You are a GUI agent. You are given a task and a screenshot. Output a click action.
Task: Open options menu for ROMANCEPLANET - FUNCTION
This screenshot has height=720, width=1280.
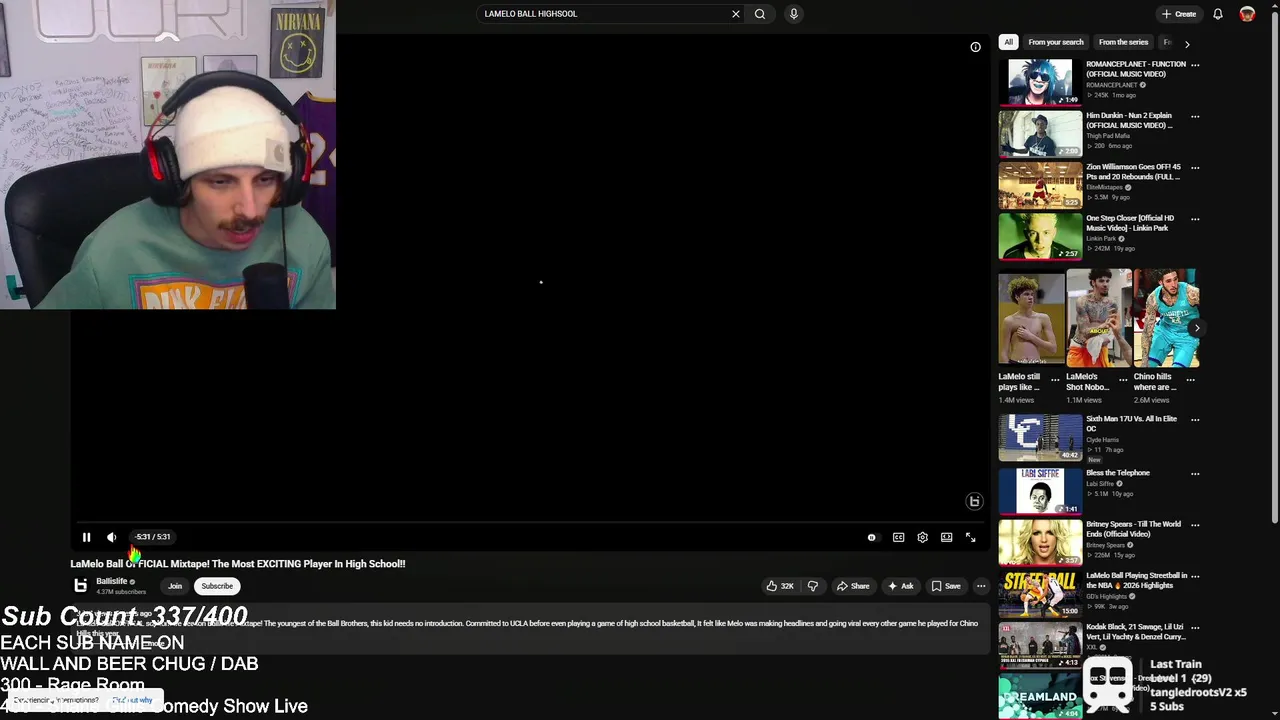[1195, 65]
